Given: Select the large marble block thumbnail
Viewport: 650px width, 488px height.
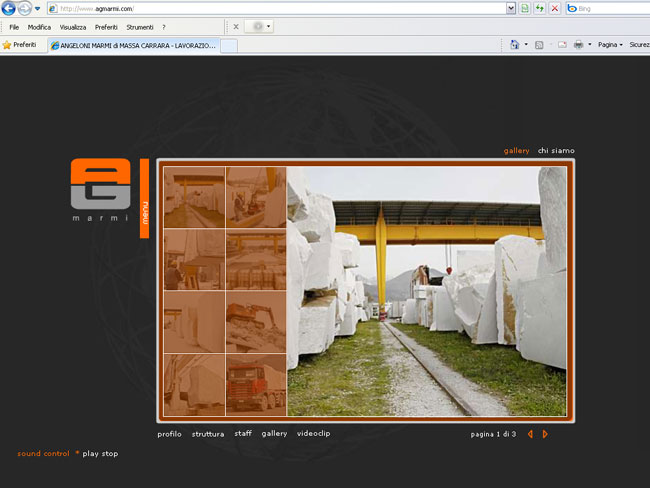Looking at the screenshot, I should (194, 385).
